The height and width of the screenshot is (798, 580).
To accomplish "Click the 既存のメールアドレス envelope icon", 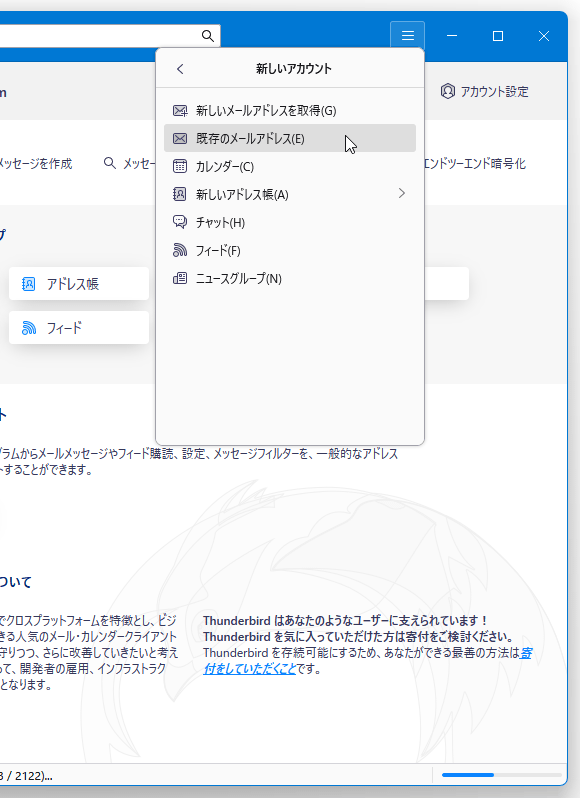I will [x=180, y=138].
